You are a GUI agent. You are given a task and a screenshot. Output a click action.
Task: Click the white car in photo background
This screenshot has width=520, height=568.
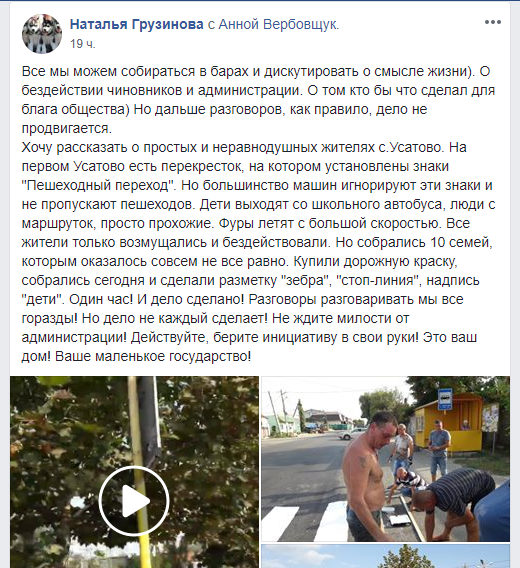tap(352, 433)
